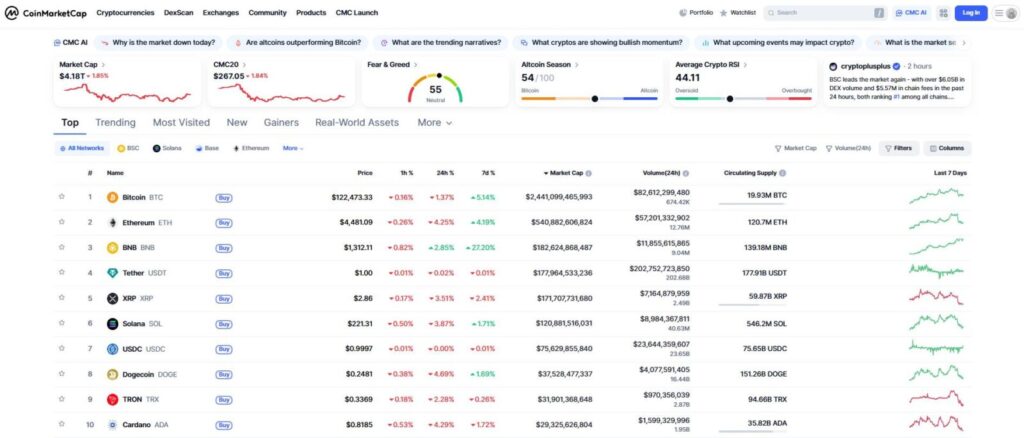Image resolution: width=1024 pixels, height=438 pixels.
Task: Click the Bitcoin coin icon
Action: coord(112,197)
